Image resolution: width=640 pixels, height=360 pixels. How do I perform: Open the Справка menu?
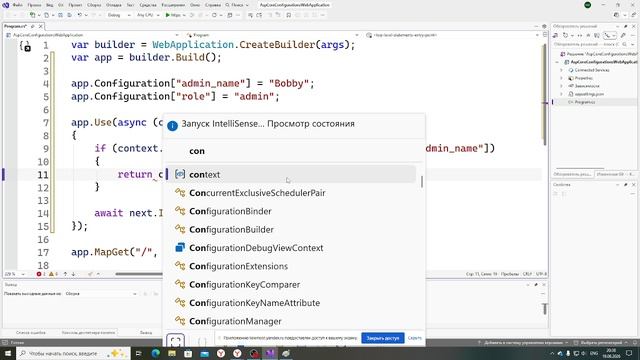213,5
